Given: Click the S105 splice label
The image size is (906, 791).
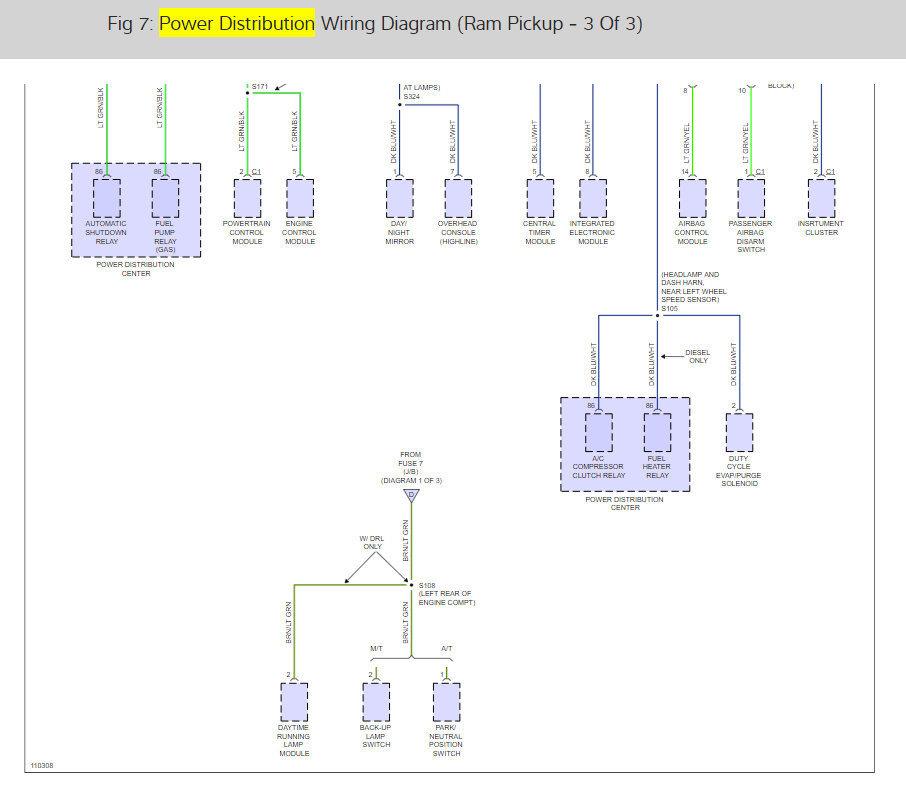Looking at the screenshot, I should 670,309.
